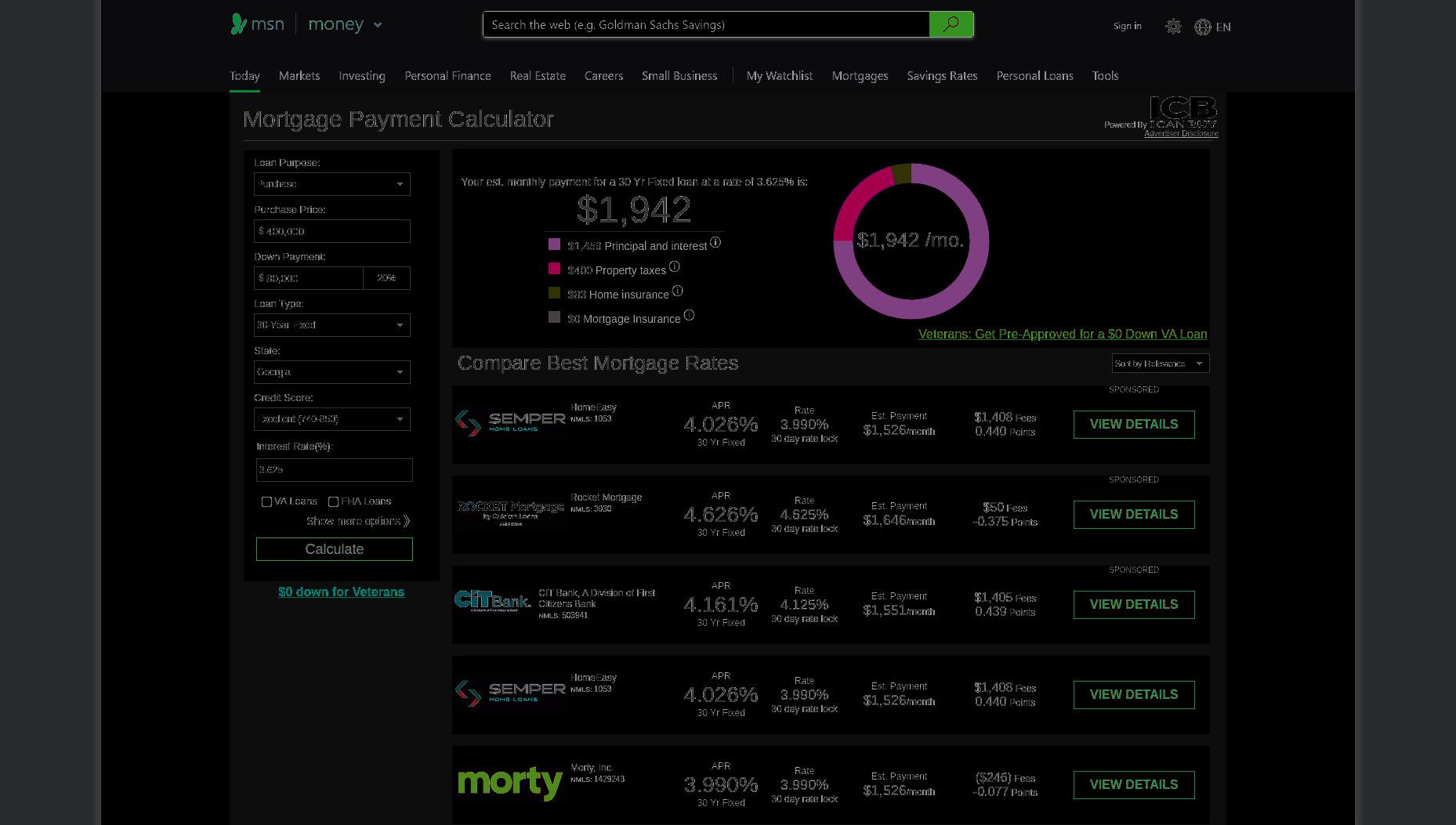Open the Loan Purpose dropdown
The image size is (1456, 825).
click(332, 184)
